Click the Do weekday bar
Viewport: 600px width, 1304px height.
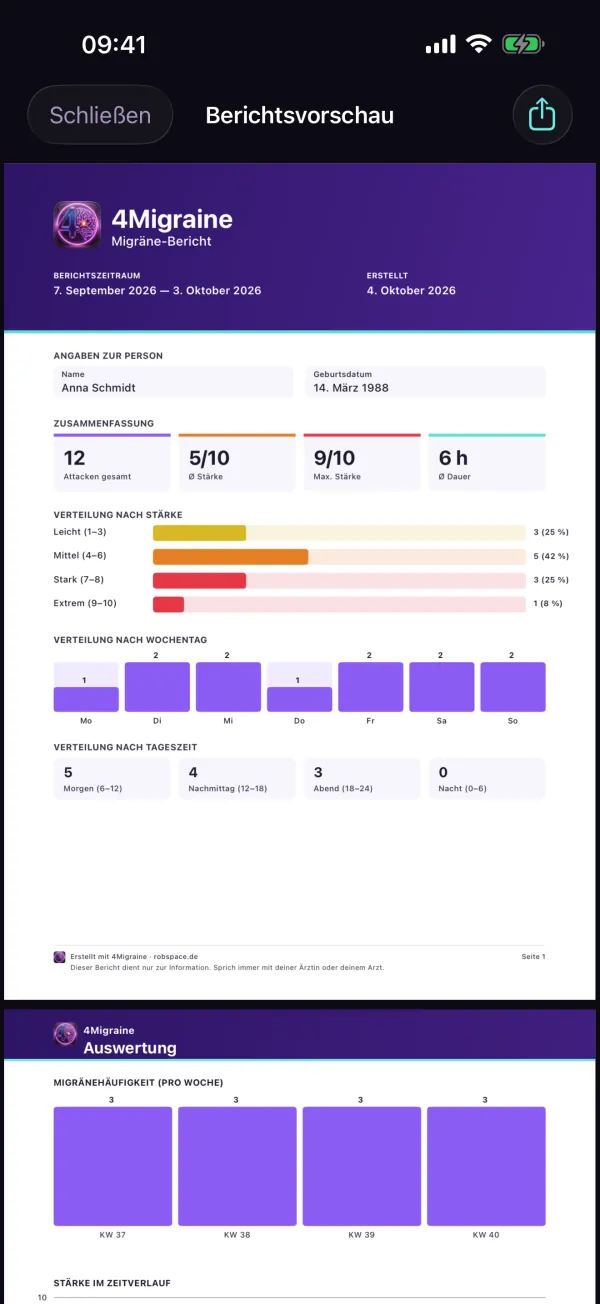point(300,699)
